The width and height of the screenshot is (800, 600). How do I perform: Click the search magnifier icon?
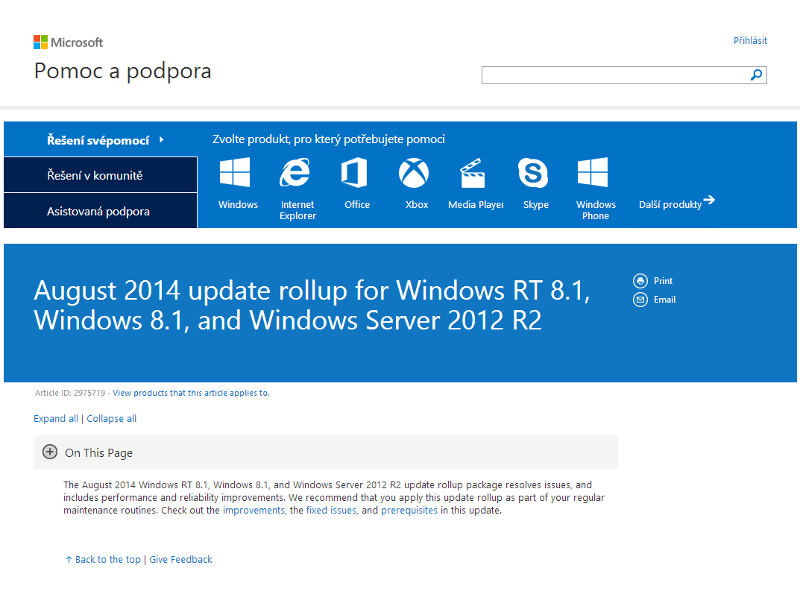(x=756, y=74)
